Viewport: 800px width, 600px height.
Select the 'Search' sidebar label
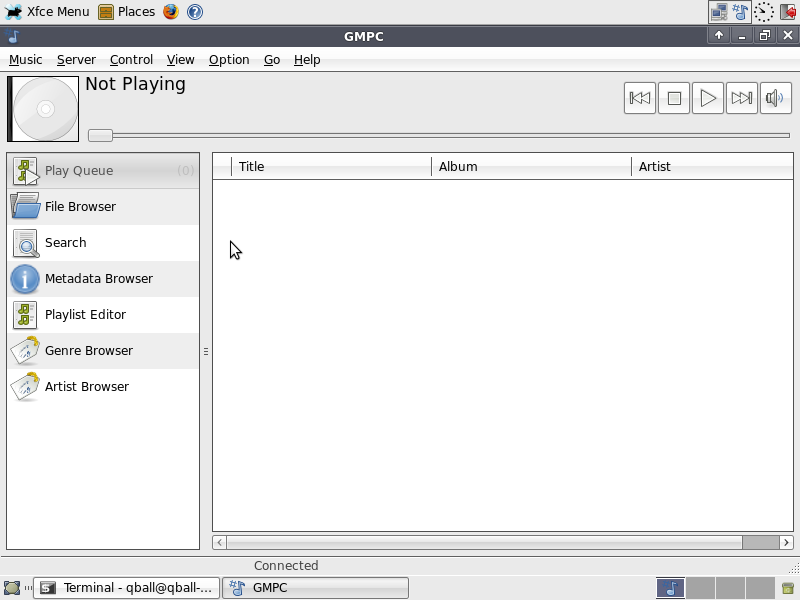pyautogui.click(x=65, y=242)
